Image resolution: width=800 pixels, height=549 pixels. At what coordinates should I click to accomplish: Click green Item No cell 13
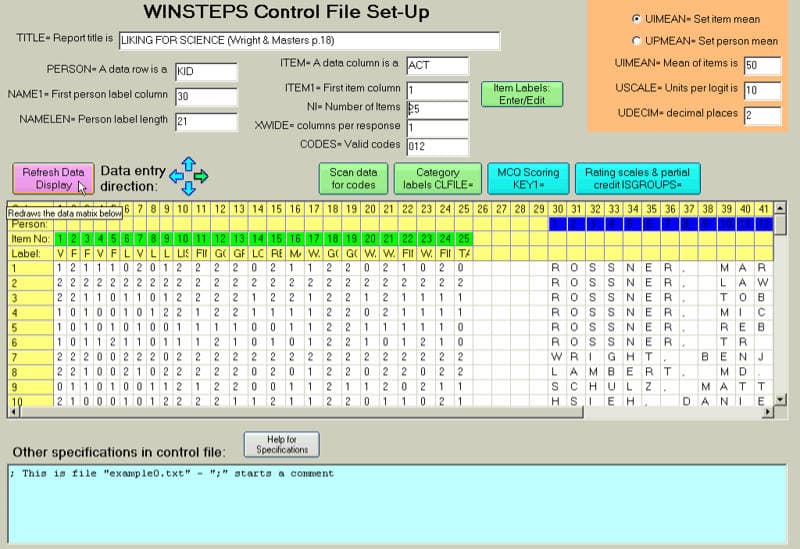pos(239,238)
